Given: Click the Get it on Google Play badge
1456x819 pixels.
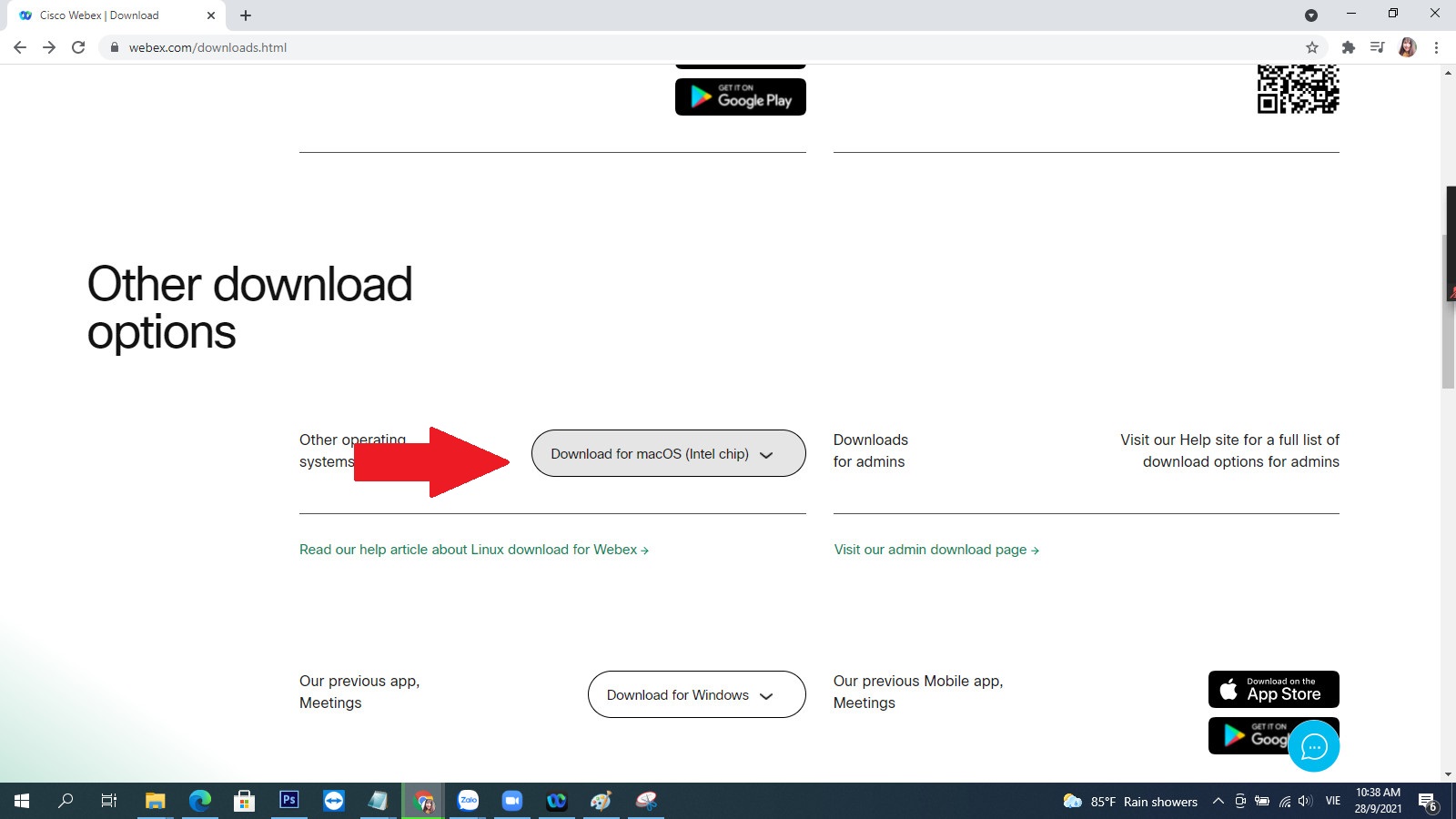Looking at the screenshot, I should pyautogui.click(x=740, y=96).
